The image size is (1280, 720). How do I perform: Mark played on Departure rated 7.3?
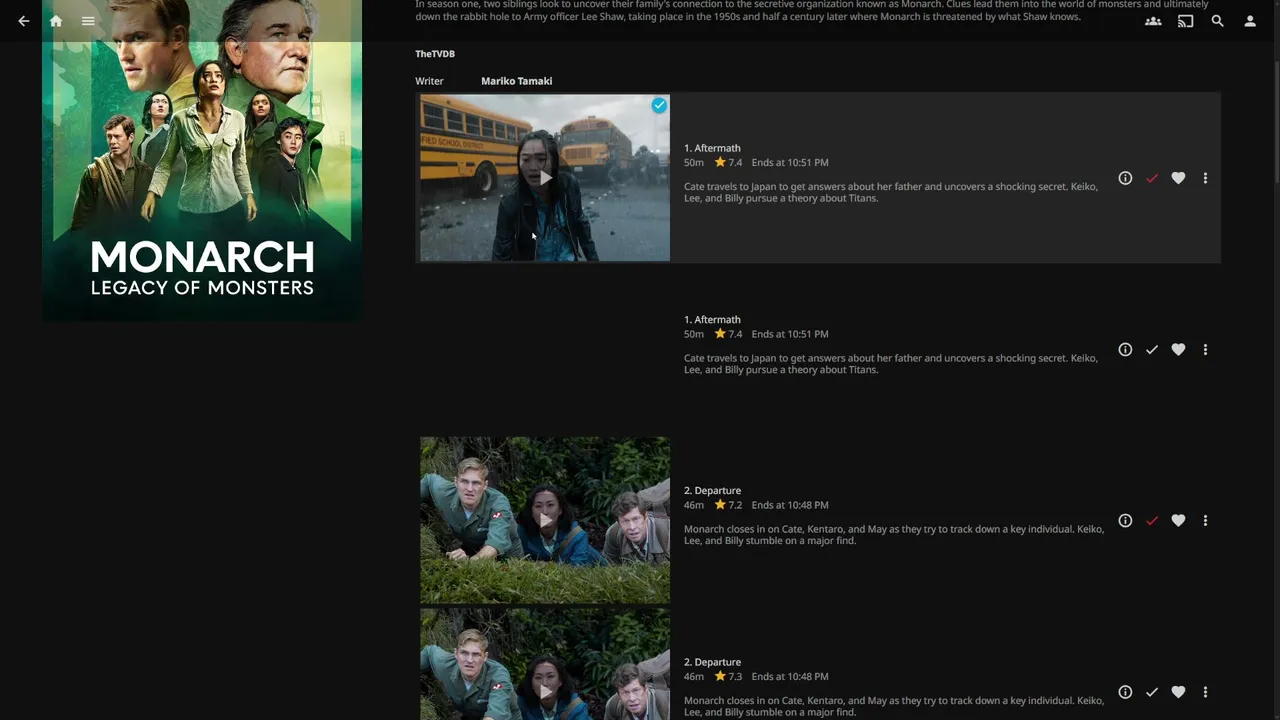coord(1152,692)
